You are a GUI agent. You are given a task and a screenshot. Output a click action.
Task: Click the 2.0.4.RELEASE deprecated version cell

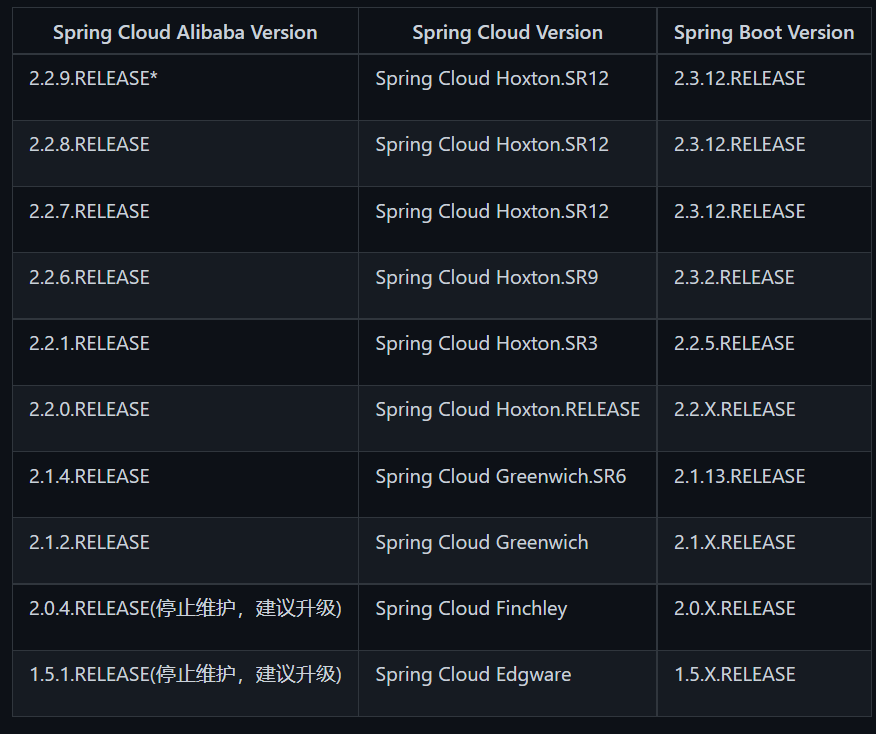point(185,617)
